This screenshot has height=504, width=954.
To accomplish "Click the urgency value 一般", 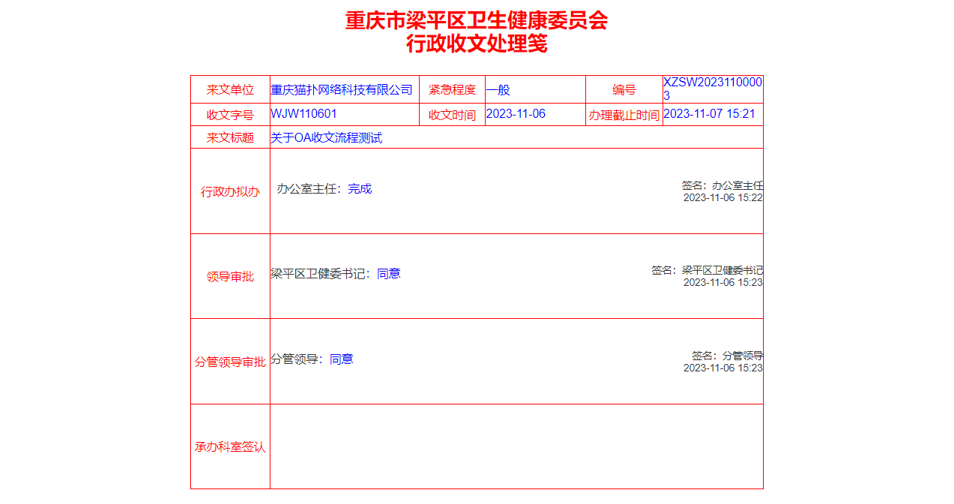I will pos(498,90).
